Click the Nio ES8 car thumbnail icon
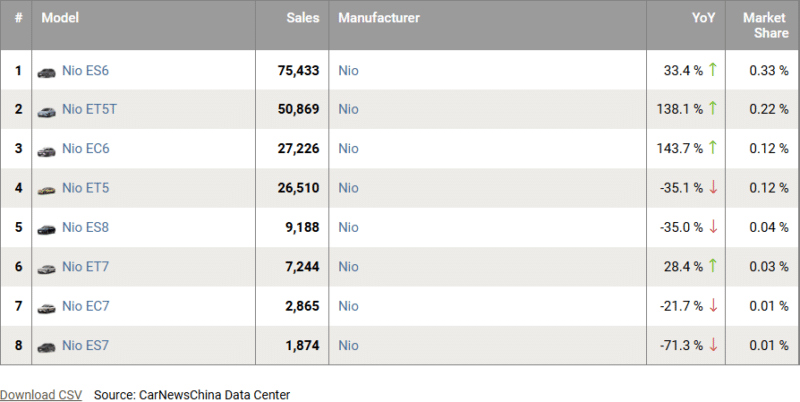Viewport: 800px width, 402px height. click(47, 229)
